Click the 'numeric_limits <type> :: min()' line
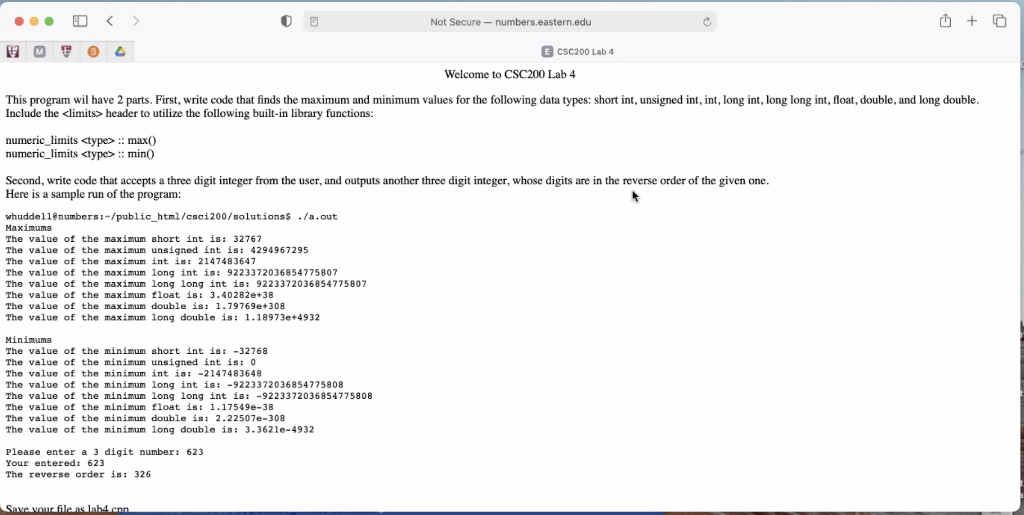Image resolution: width=1024 pixels, height=515 pixels. [x=80, y=154]
